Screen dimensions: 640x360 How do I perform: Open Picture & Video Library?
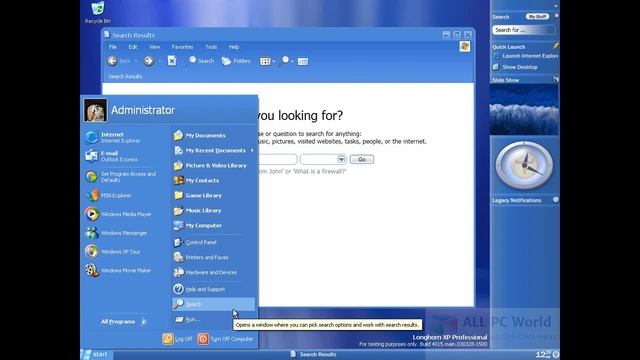(x=213, y=166)
